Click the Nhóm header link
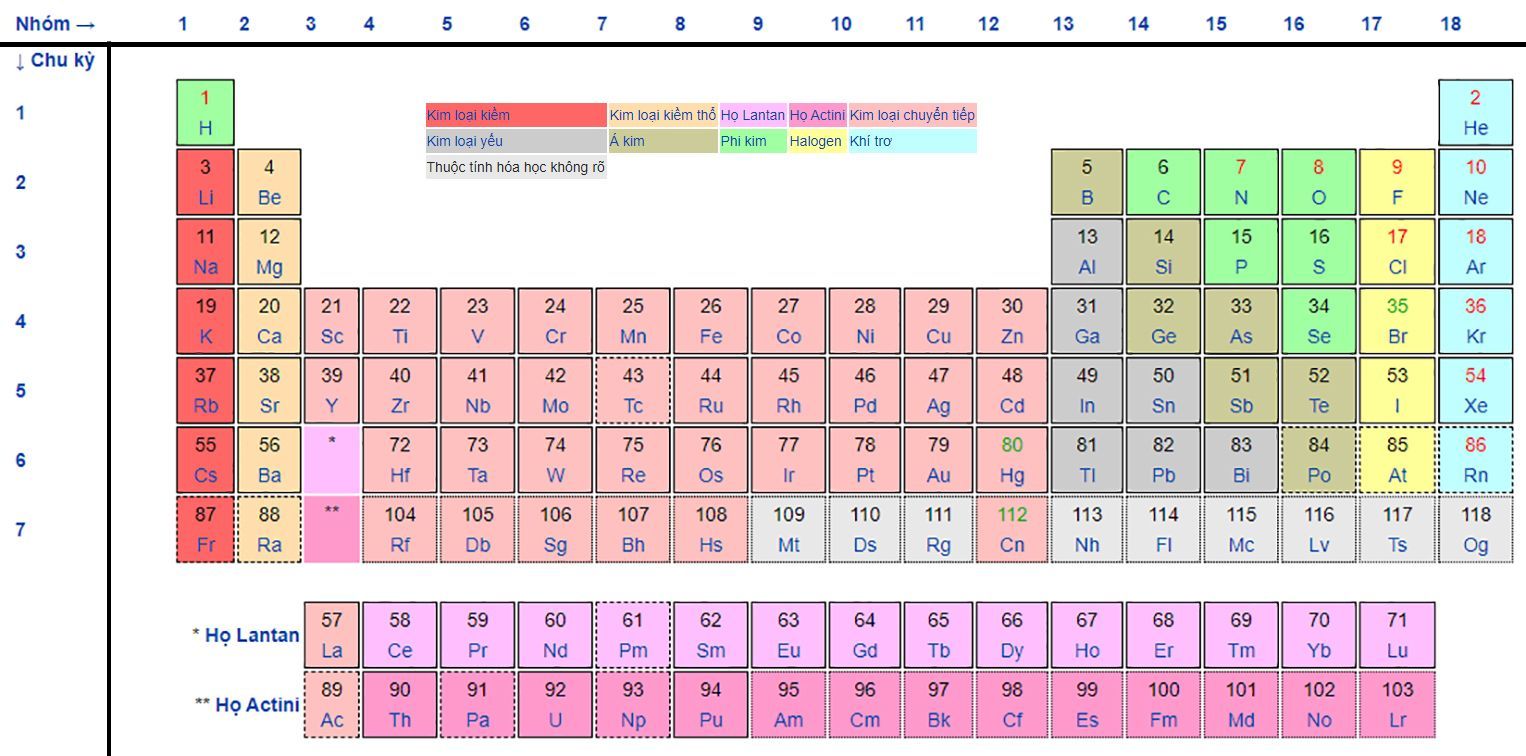1526x756 pixels. click(x=56, y=23)
